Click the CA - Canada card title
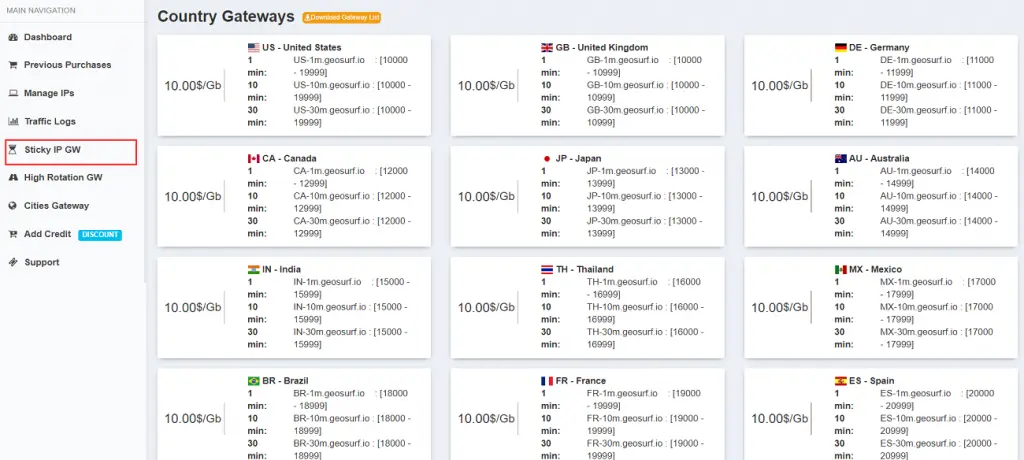 pos(289,159)
